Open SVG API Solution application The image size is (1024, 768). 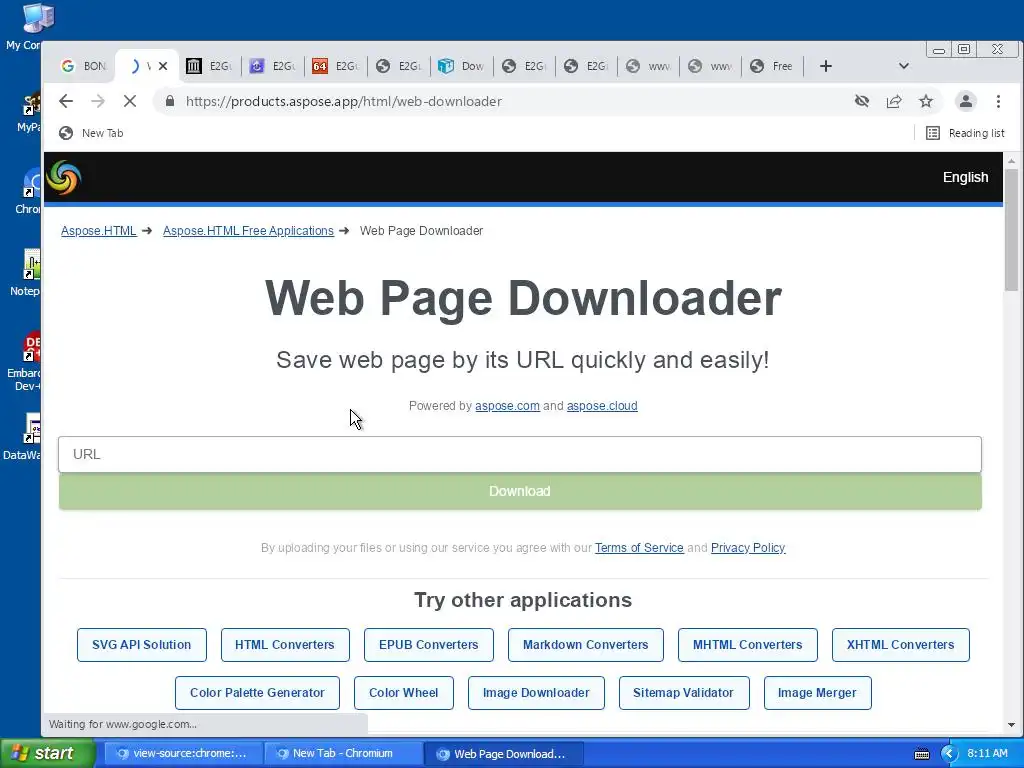click(x=142, y=645)
